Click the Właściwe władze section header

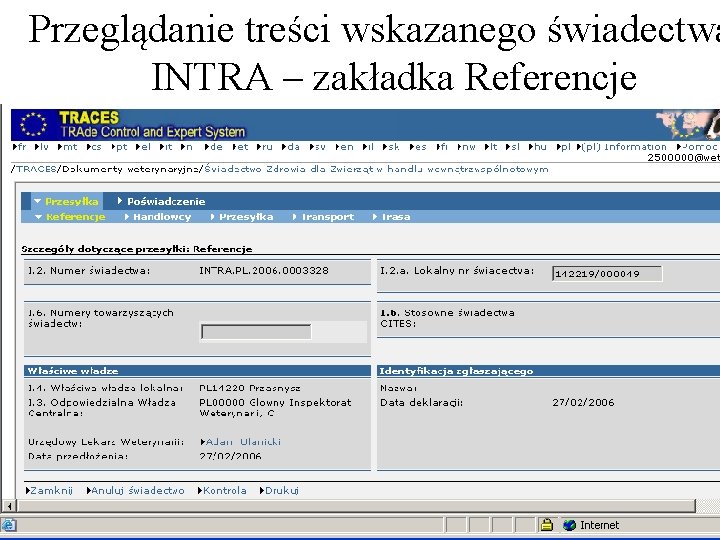click(197, 371)
